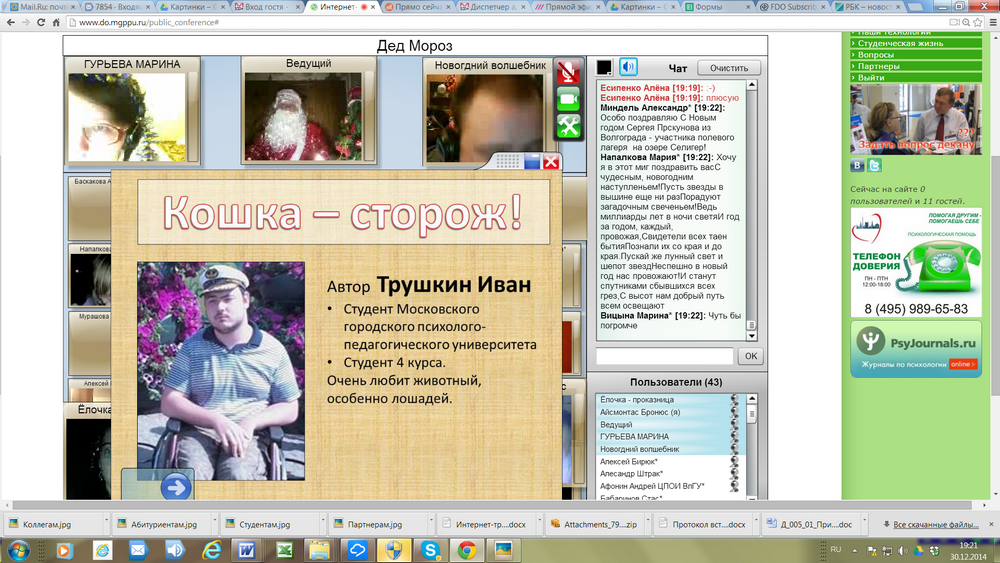Select user Алесандр Штрак in list
The height and width of the screenshot is (563, 1000).
pyautogui.click(x=668, y=474)
